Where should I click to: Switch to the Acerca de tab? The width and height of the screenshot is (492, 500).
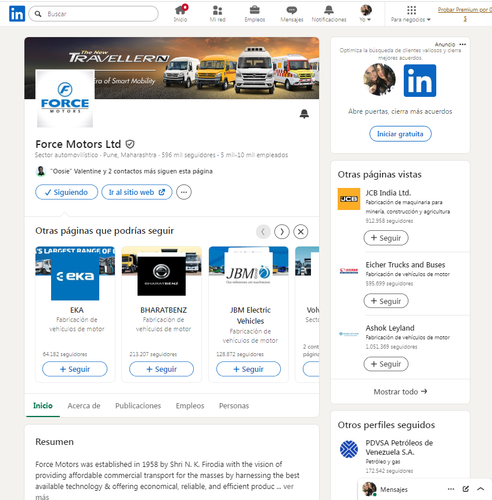coord(84,406)
